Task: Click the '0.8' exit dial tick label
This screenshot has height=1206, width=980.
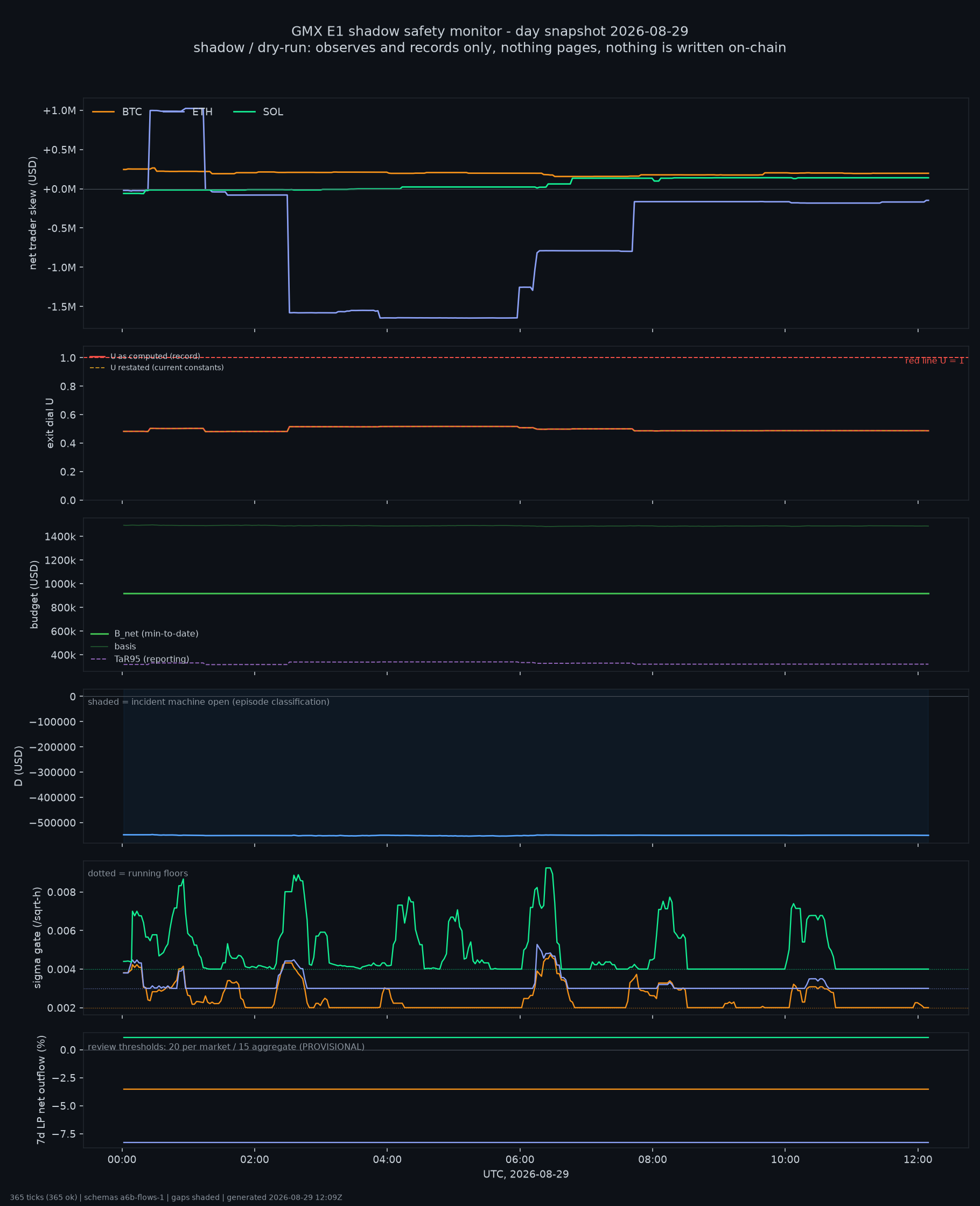Action: pyautogui.click(x=68, y=387)
